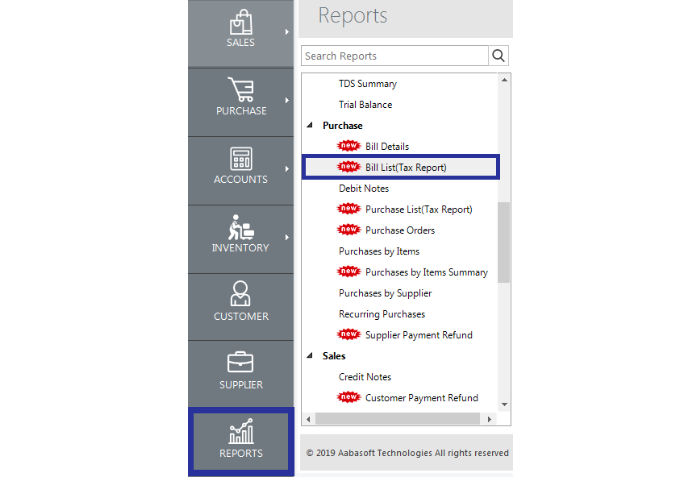Viewport: 700px width, 477px height.
Task: Open the Inventory trolley icon
Action: click(x=241, y=227)
